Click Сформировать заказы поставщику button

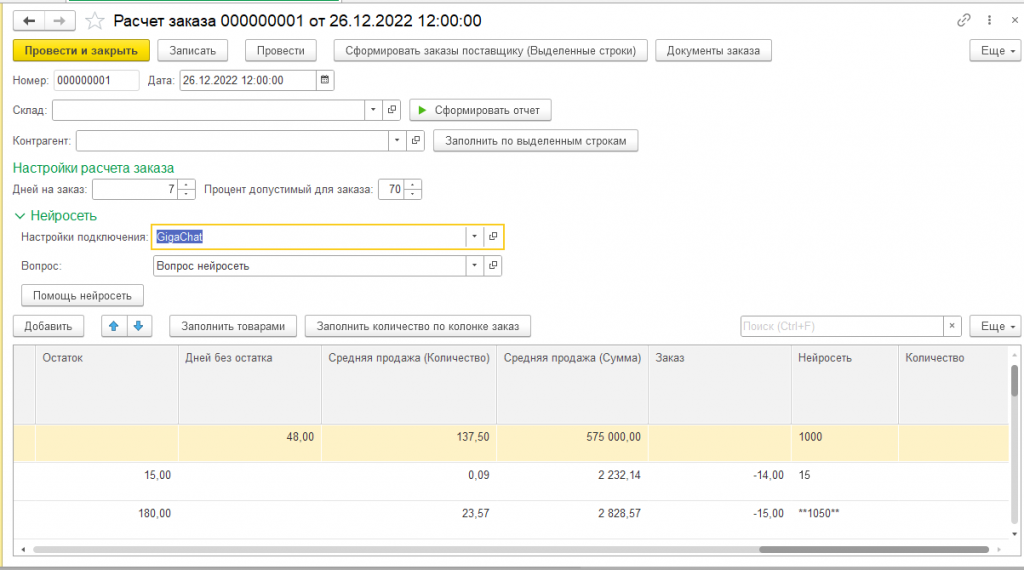490,50
